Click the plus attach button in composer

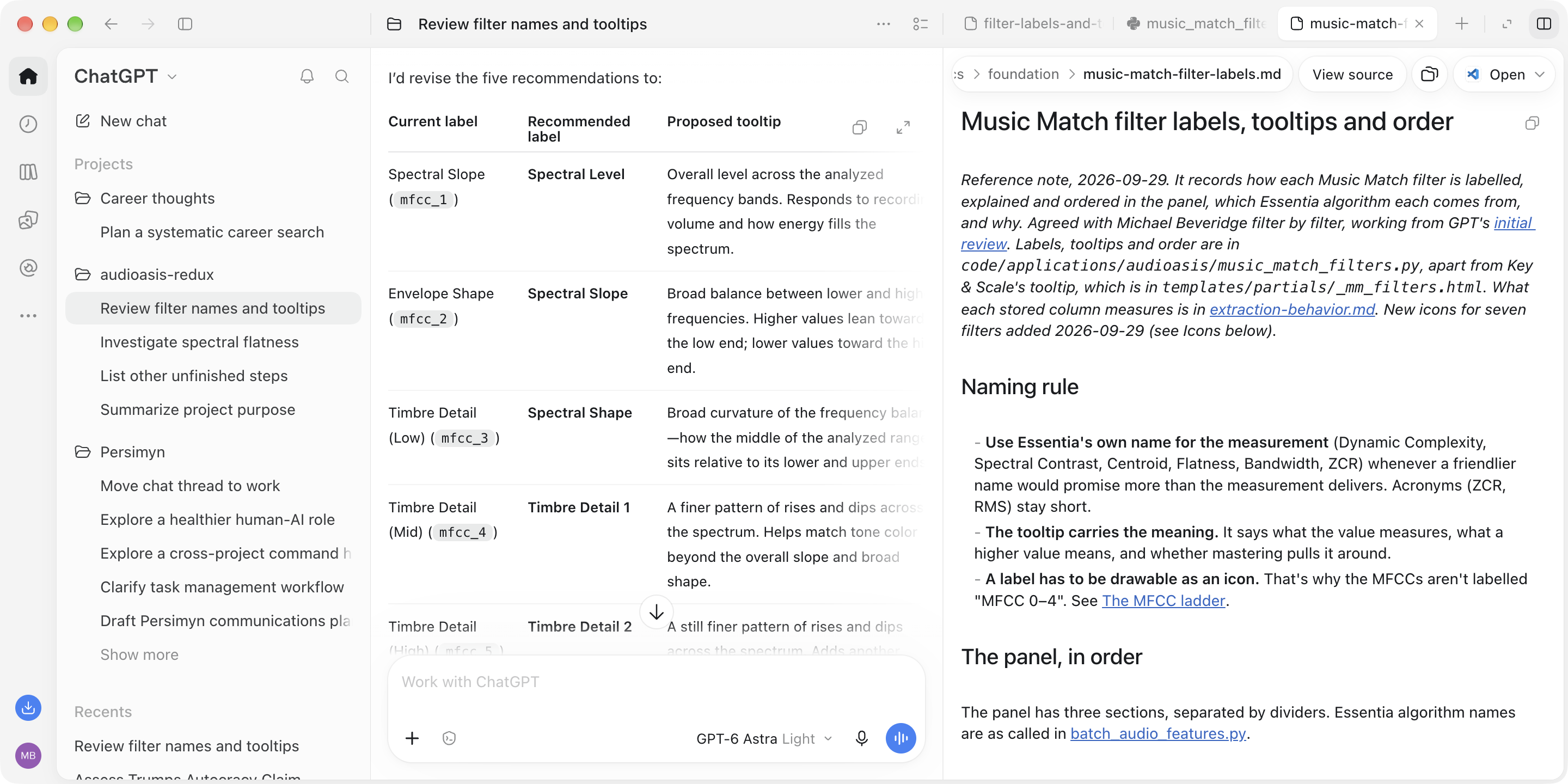click(412, 738)
